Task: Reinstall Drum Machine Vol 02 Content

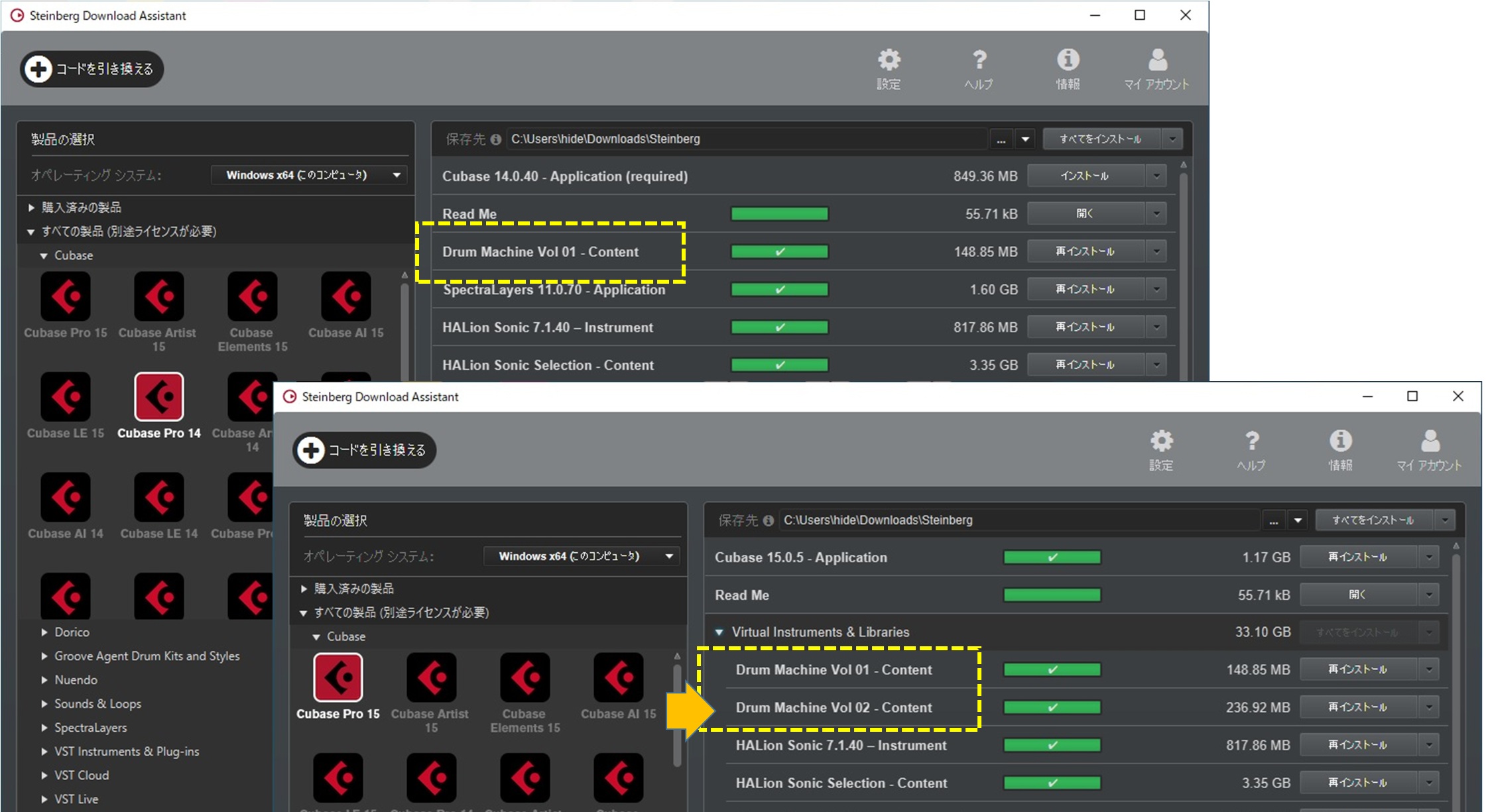Action: pos(1358,707)
